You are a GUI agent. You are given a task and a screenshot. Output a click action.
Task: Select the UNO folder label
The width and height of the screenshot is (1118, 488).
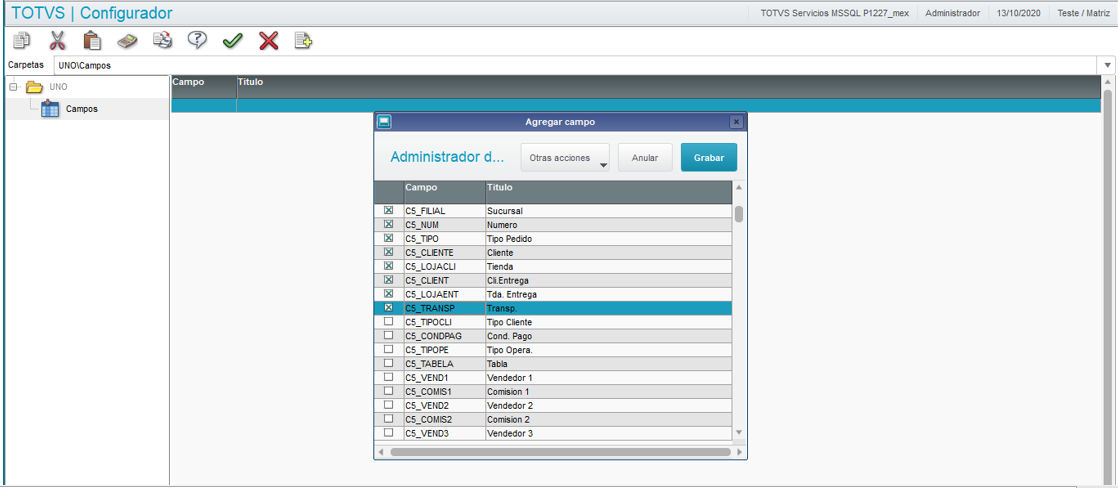(58, 87)
